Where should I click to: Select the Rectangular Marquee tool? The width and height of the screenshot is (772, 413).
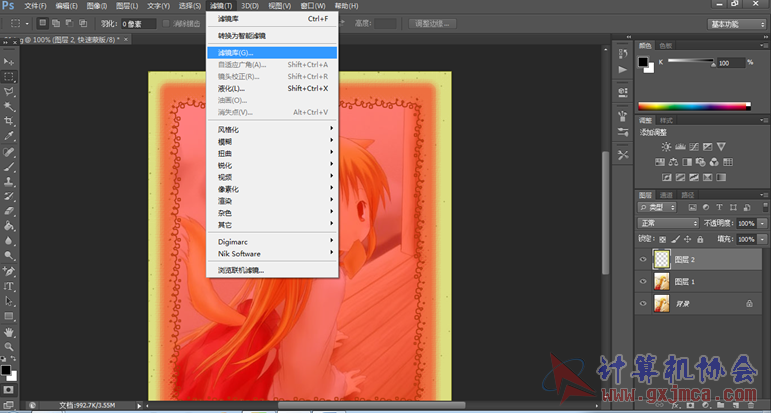9,77
